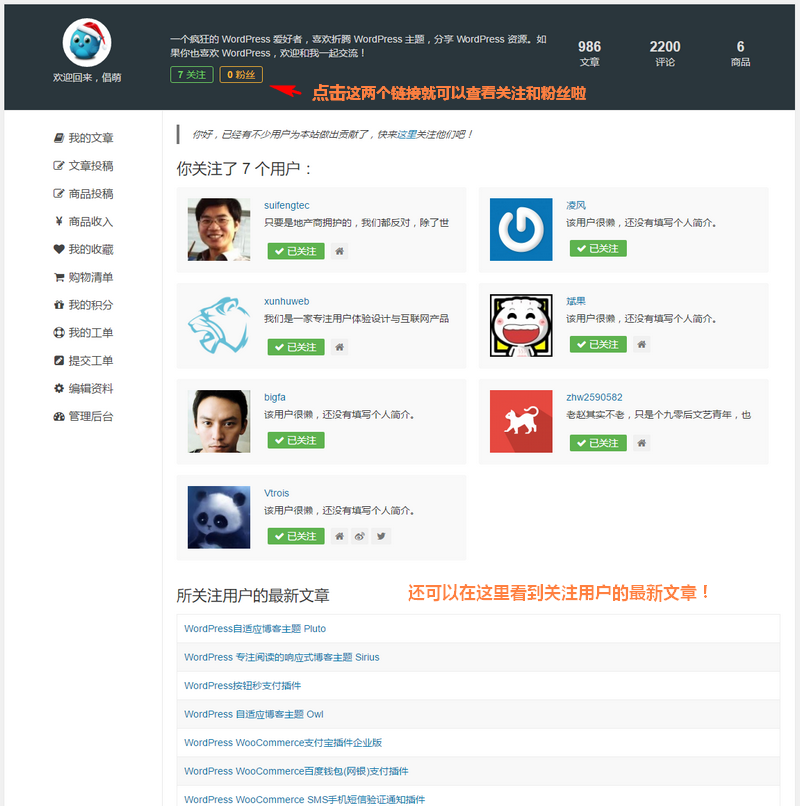This screenshot has width=800, height=806.
Task: Click the 7 关注 badge
Action: click(x=192, y=75)
